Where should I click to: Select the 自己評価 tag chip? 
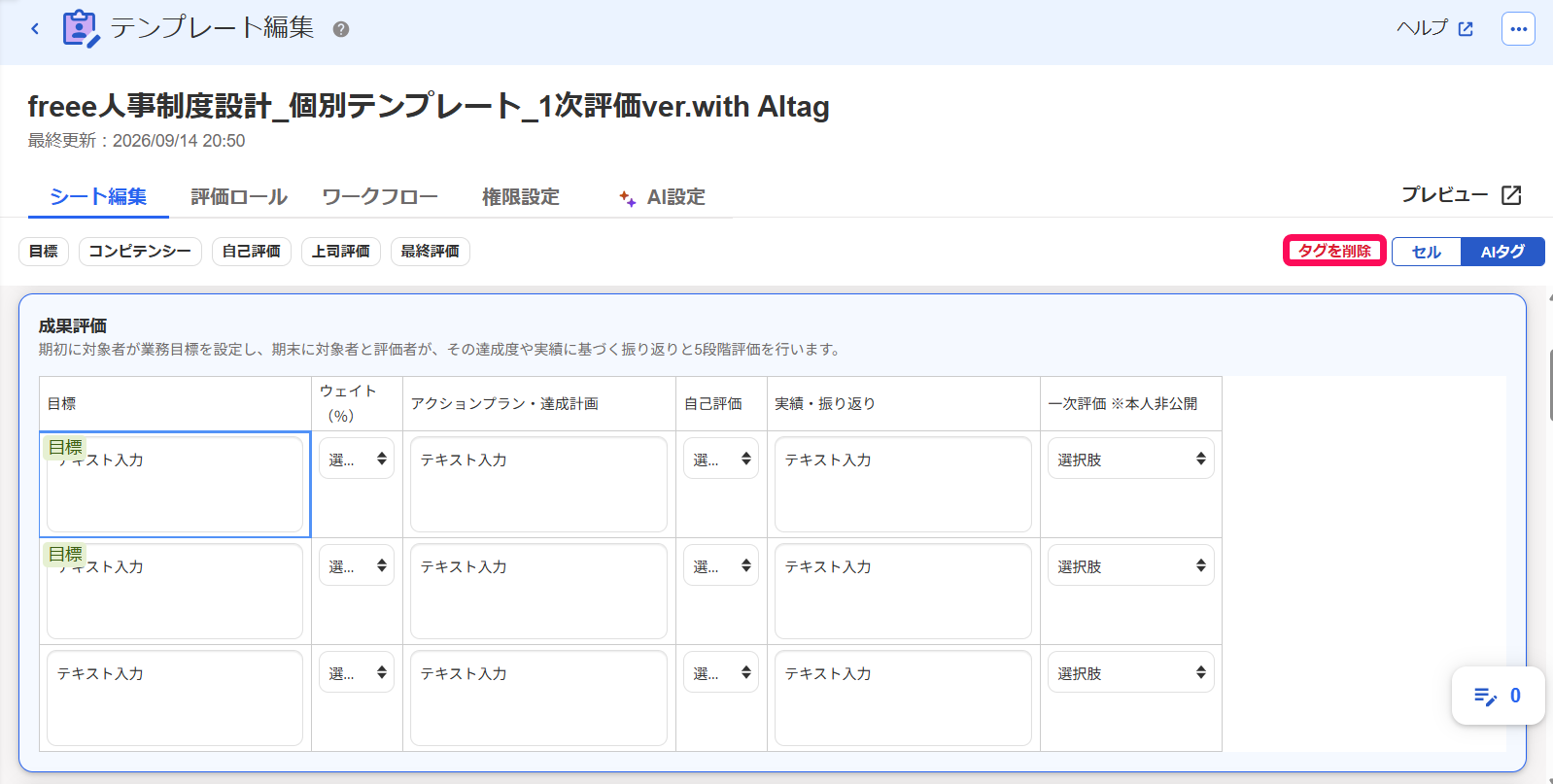252,252
